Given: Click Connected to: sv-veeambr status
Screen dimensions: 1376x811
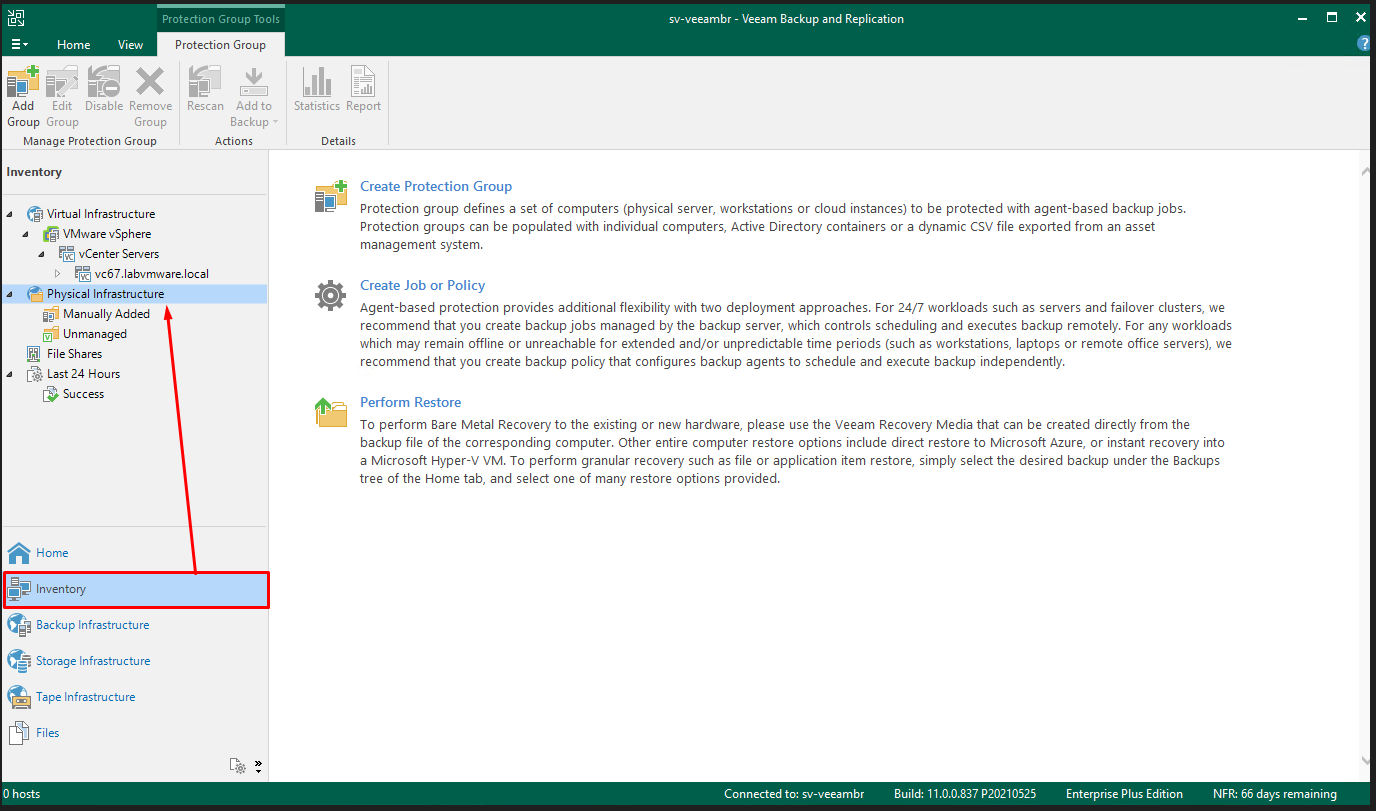Looking at the screenshot, I should point(795,794).
